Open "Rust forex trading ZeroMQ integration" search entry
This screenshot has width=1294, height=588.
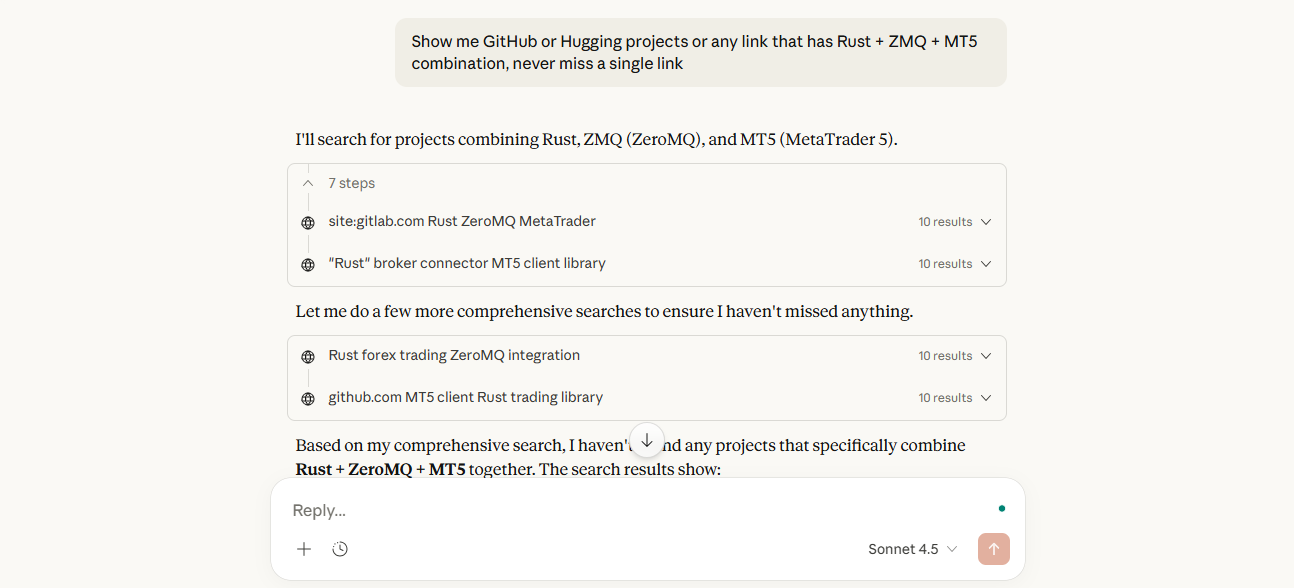coord(454,355)
